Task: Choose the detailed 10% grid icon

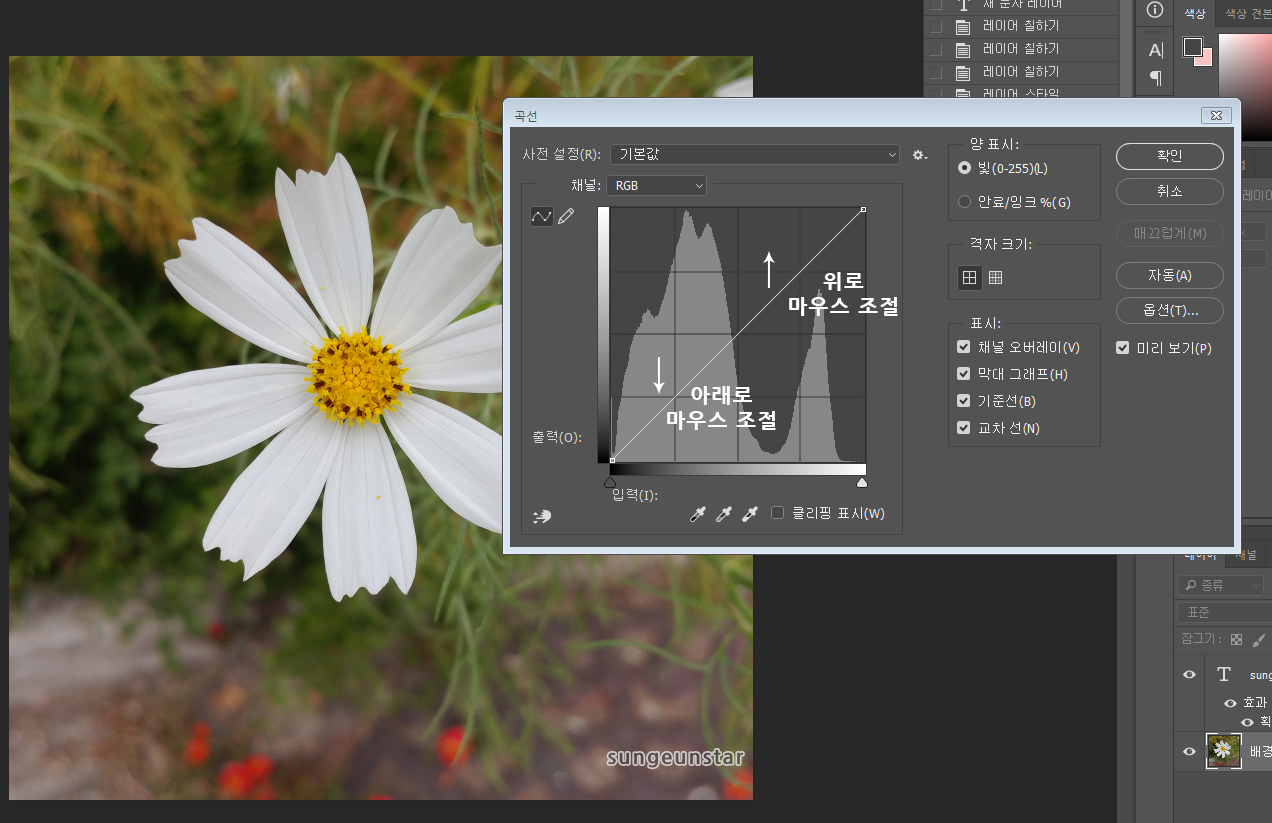Action: click(x=995, y=278)
